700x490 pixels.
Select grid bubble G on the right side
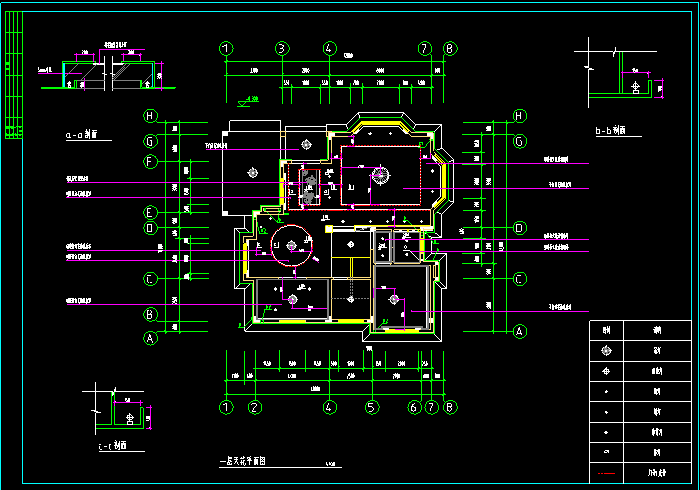pos(519,141)
